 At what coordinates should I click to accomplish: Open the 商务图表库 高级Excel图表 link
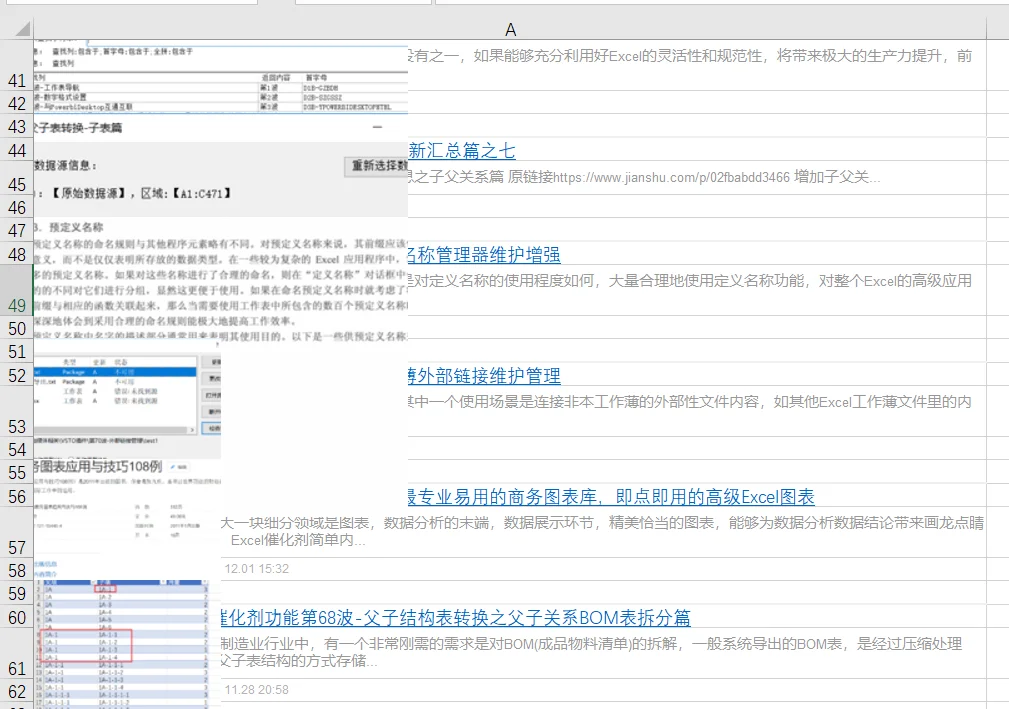point(611,497)
